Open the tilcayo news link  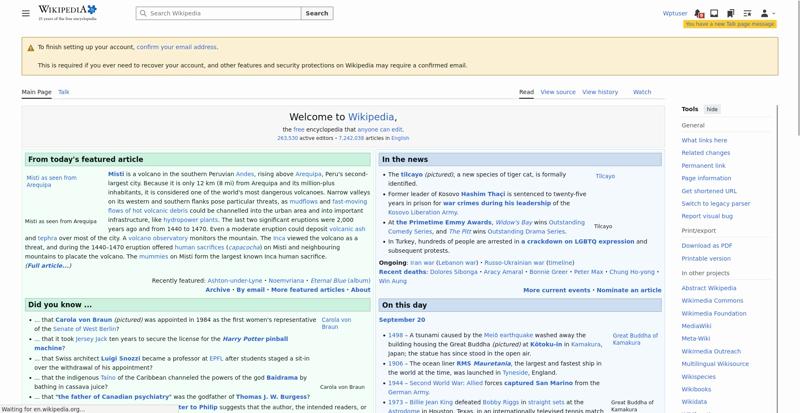[x=412, y=175]
